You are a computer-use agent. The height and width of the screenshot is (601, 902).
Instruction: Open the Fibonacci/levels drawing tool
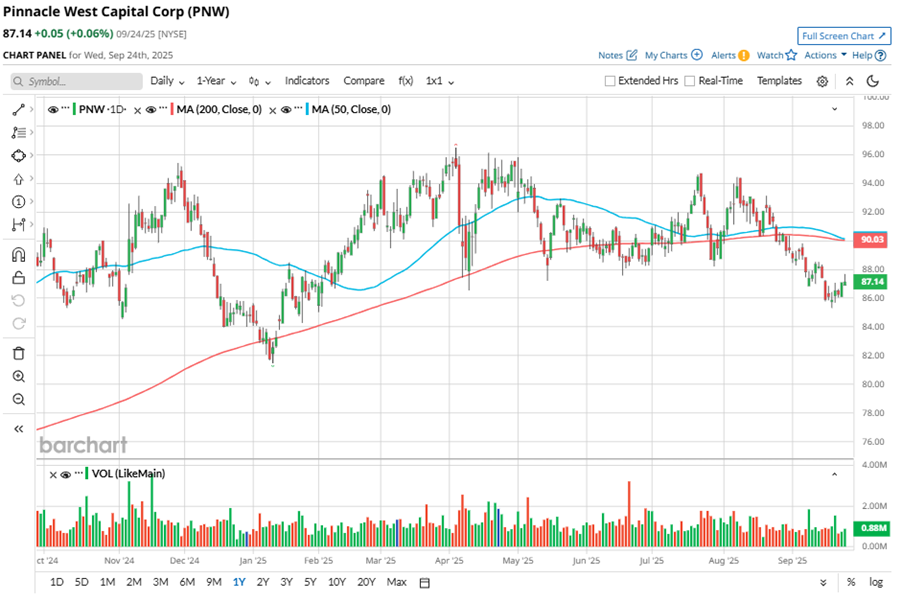[18, 132]
